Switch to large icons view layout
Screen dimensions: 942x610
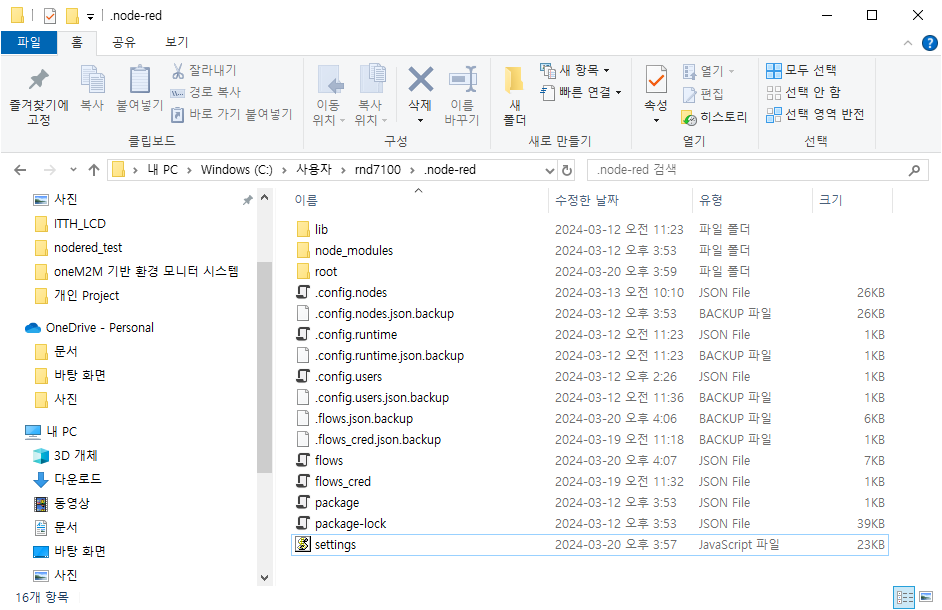[x=926, y=597]
